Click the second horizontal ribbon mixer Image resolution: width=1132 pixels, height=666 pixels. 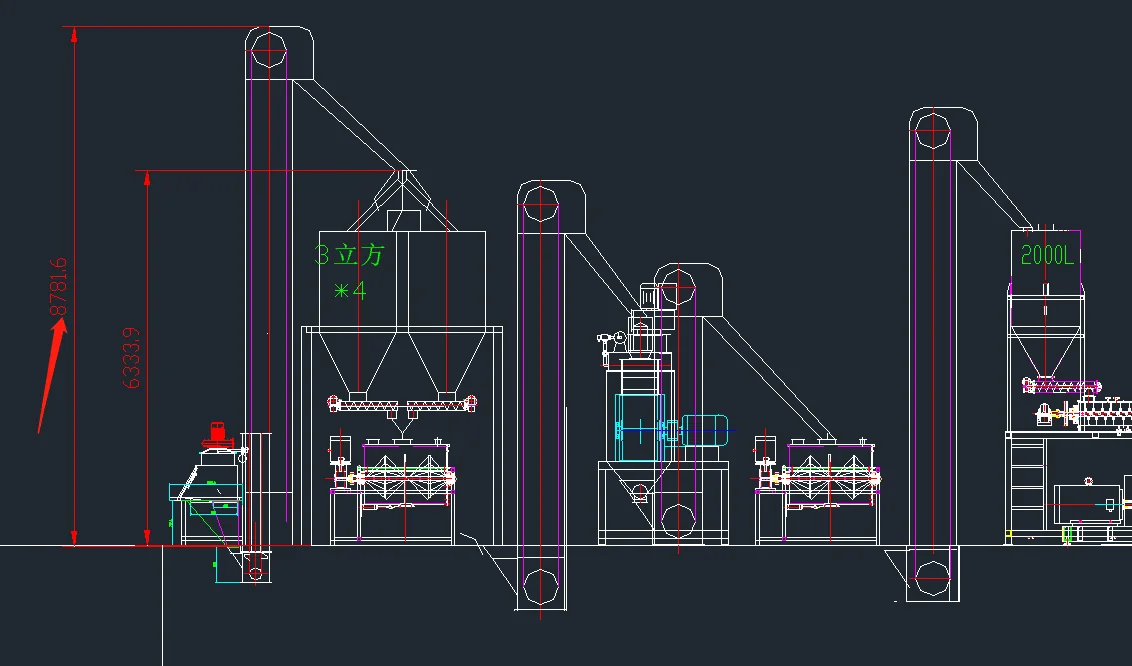[831, 479]
